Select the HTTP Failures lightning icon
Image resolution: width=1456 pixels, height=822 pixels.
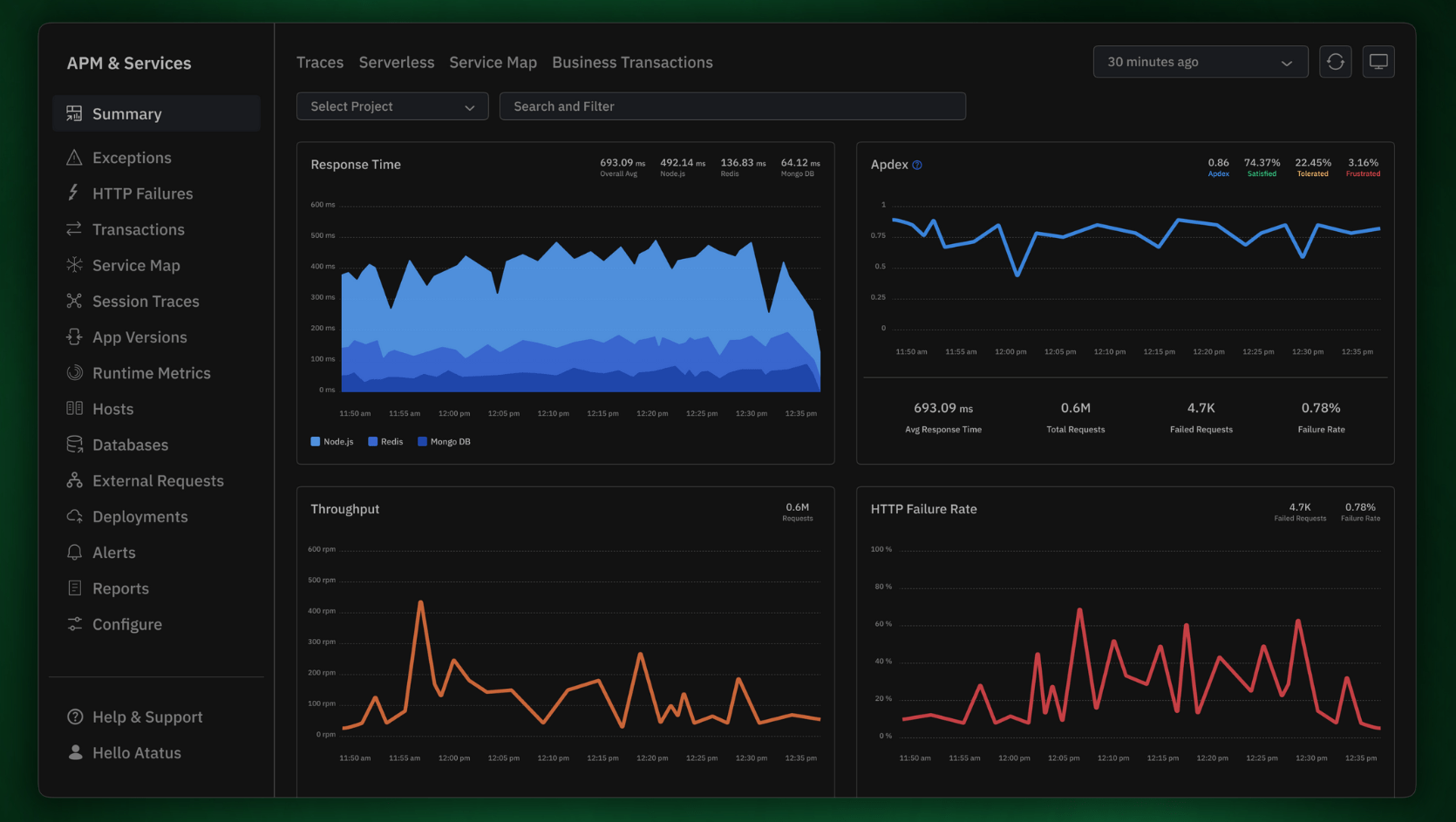coord(75,194)
